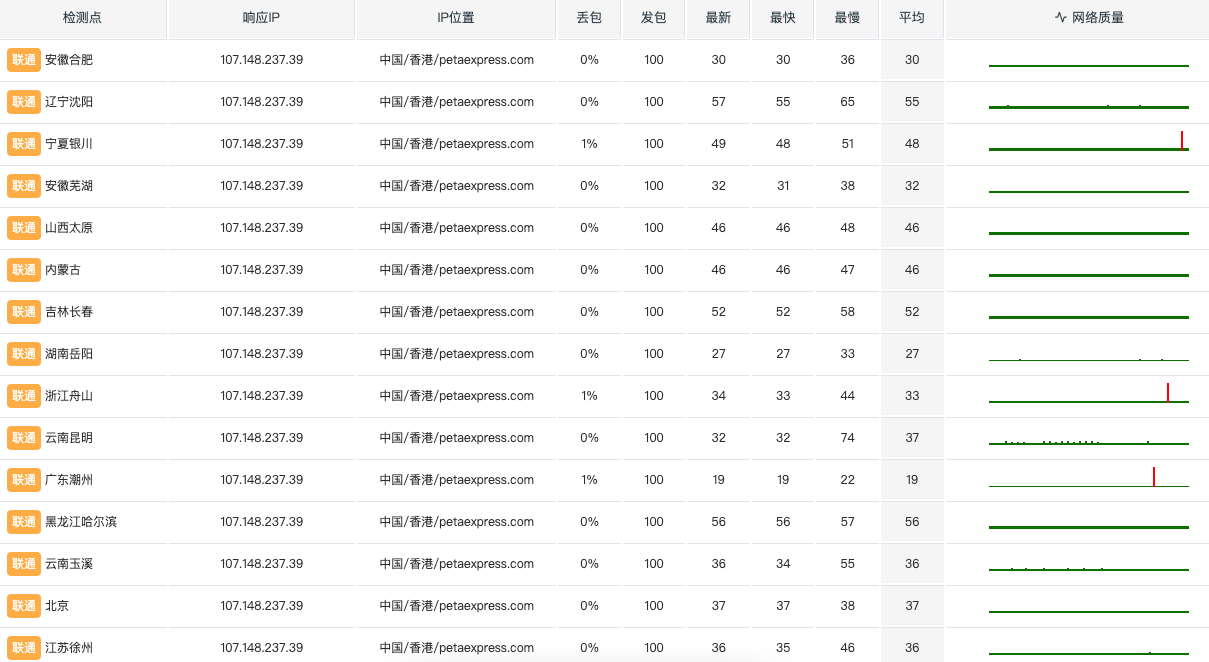Select the 安徽合肥 probe name

pos(69,60)
